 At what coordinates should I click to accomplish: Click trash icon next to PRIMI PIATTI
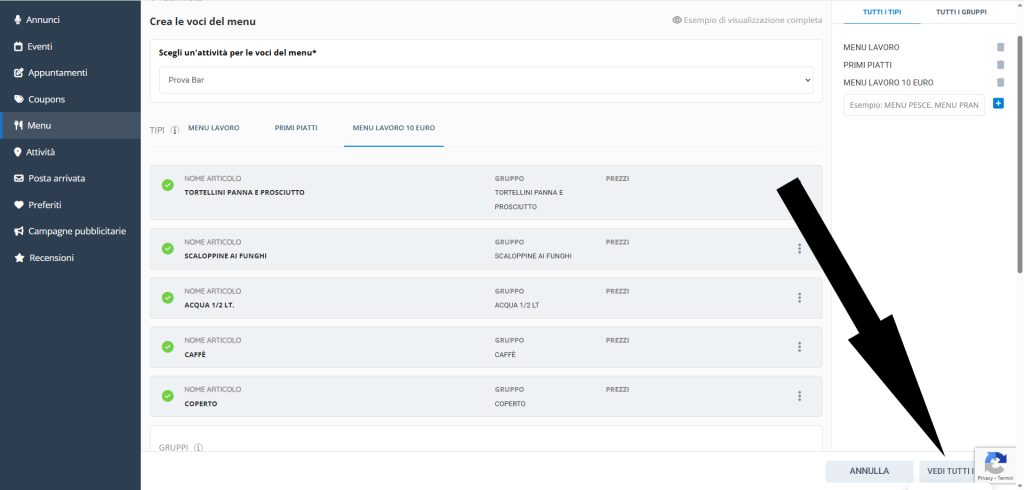point(1000,65)
